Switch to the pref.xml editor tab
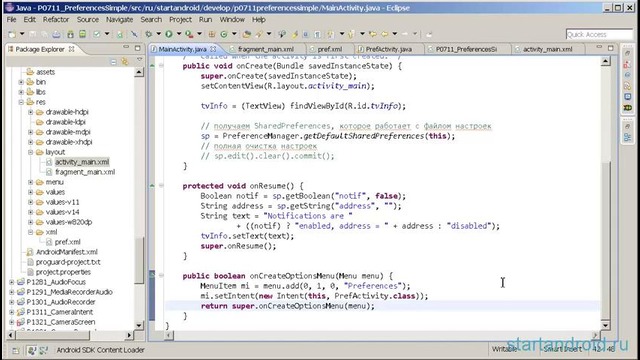 [x=329, y=49]
